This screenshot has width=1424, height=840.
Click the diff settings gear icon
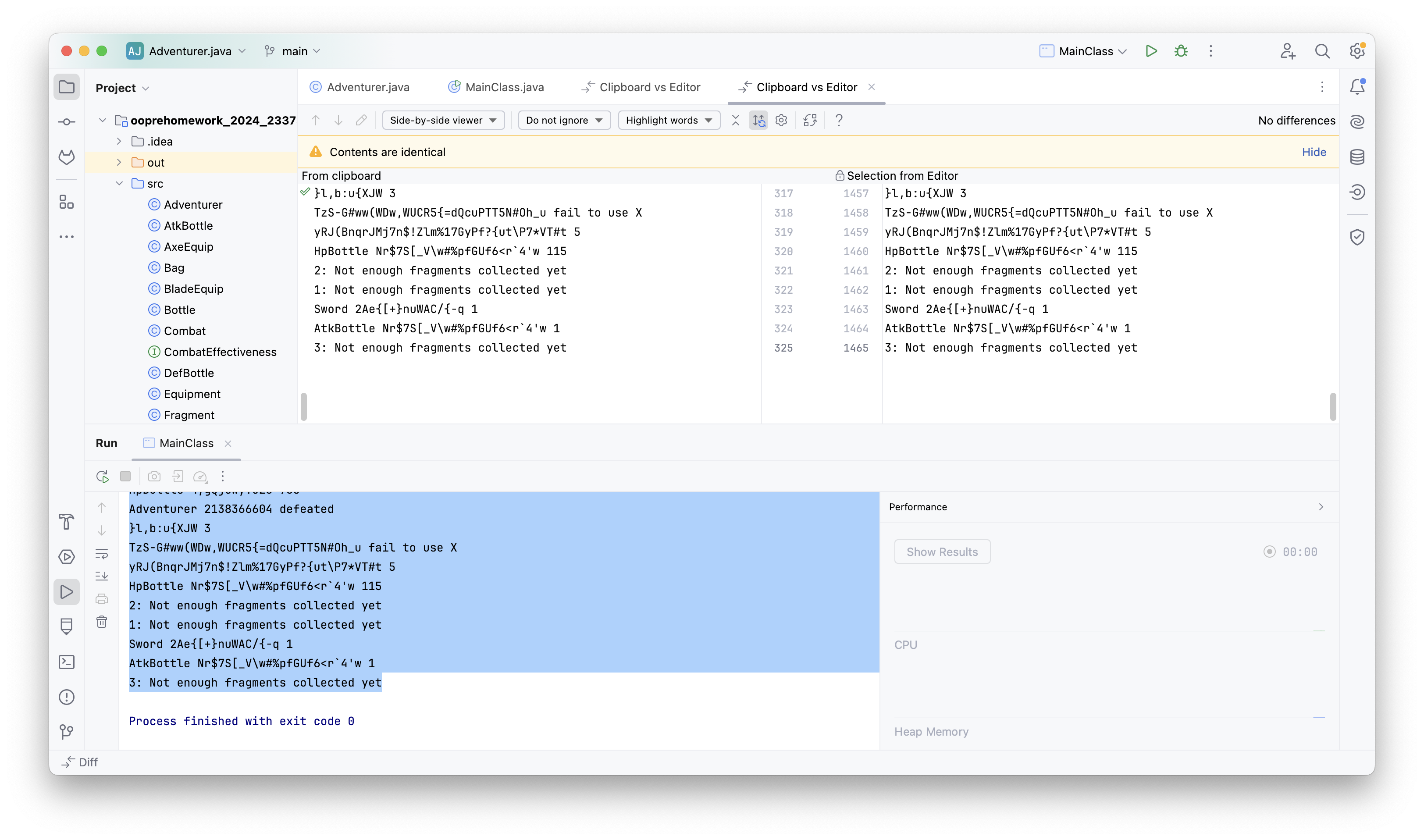pos(781,120)
